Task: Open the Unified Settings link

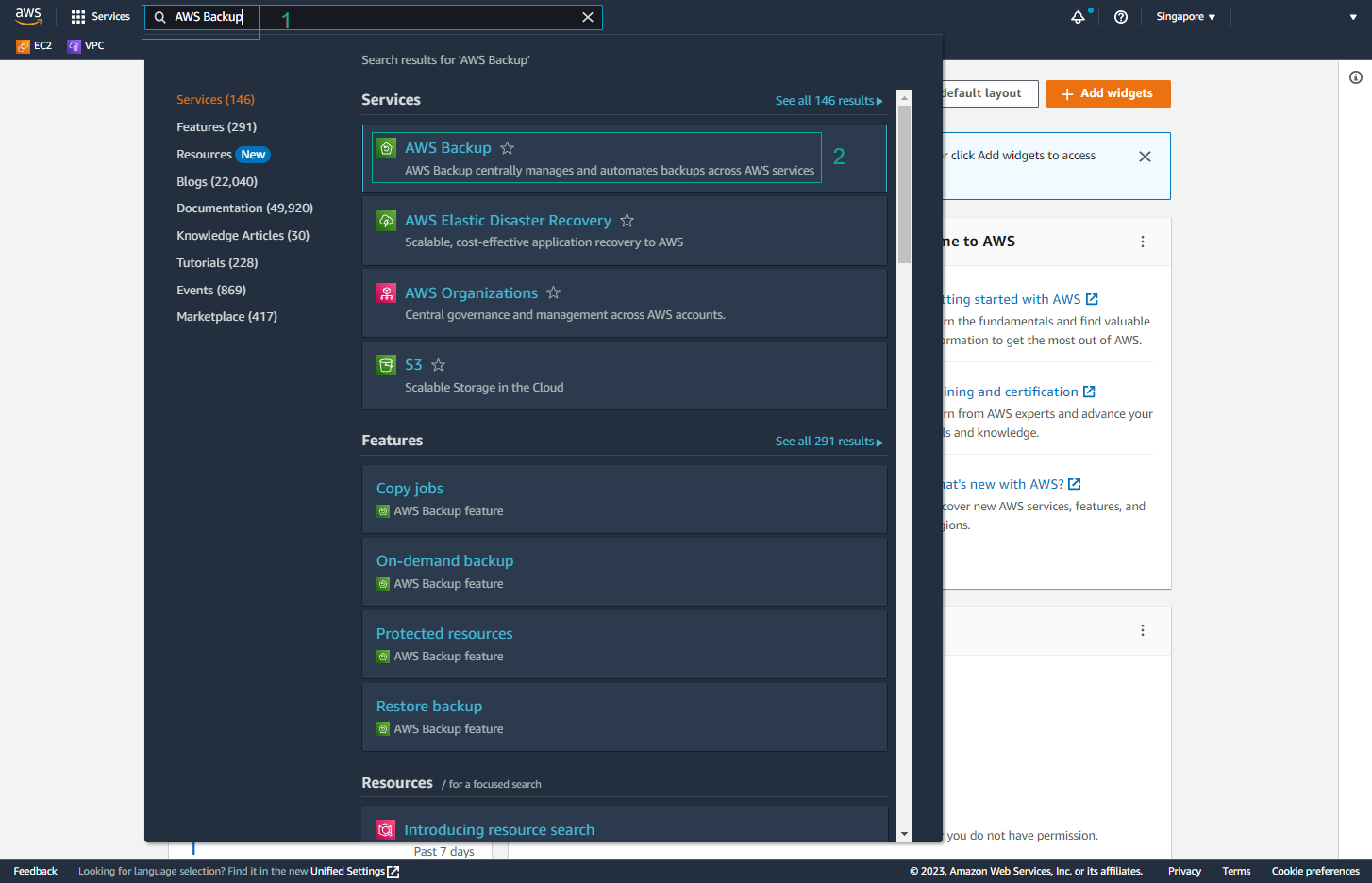Action: 355,871
